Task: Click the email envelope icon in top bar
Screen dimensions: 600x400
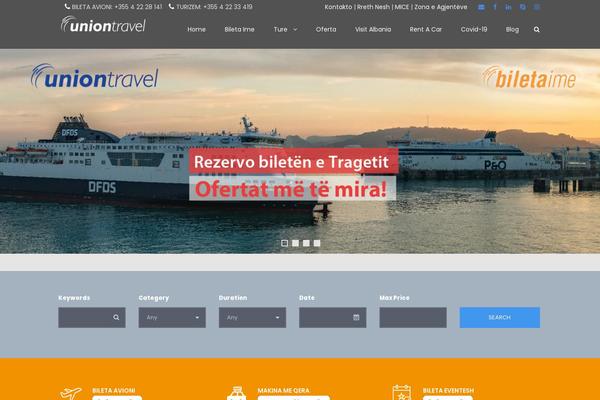Action: [x=481, y=7]
